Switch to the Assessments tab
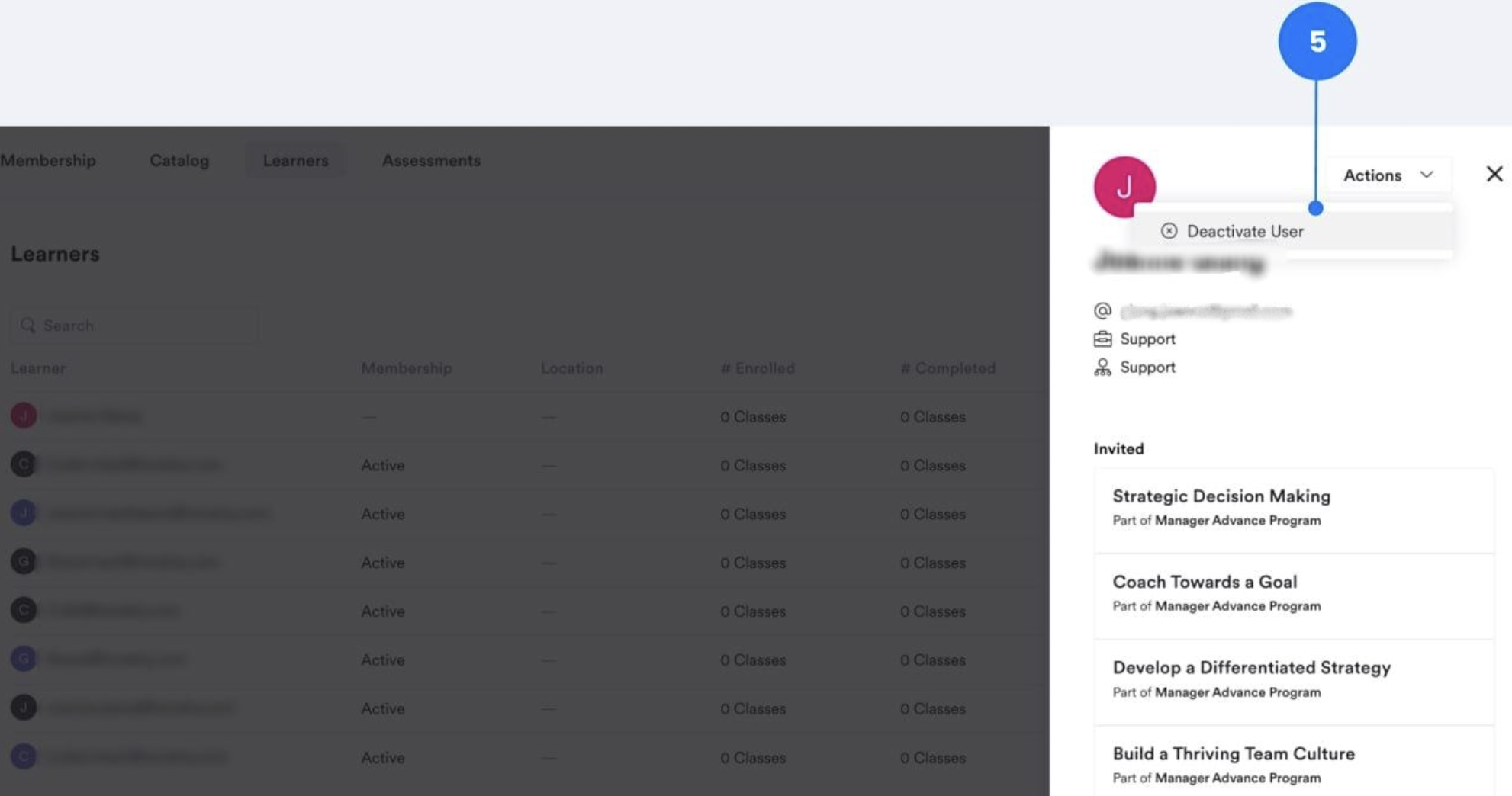1512x796 pixels. coord(431,160)
